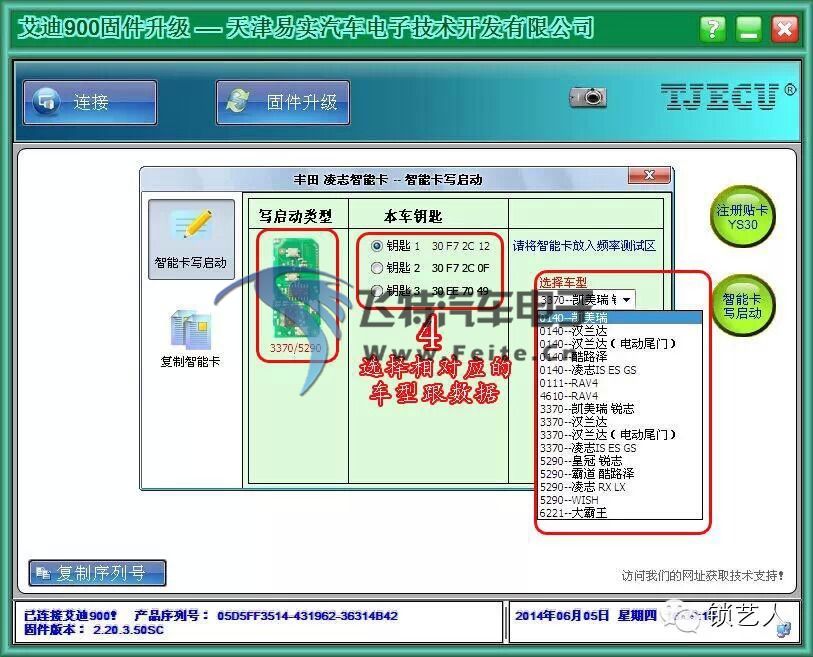
Task: Minimize the 艾迪900 main window
Action: [748, 28]
